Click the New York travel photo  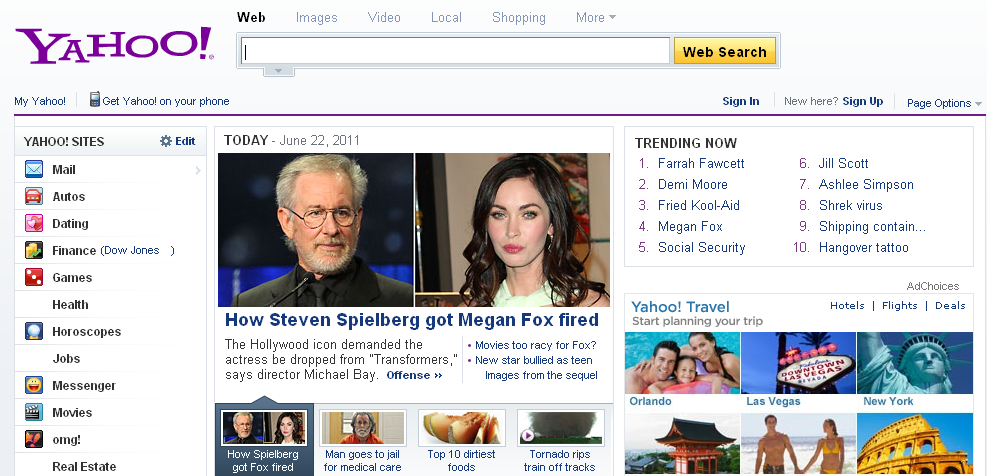click(x=915, y=363)
